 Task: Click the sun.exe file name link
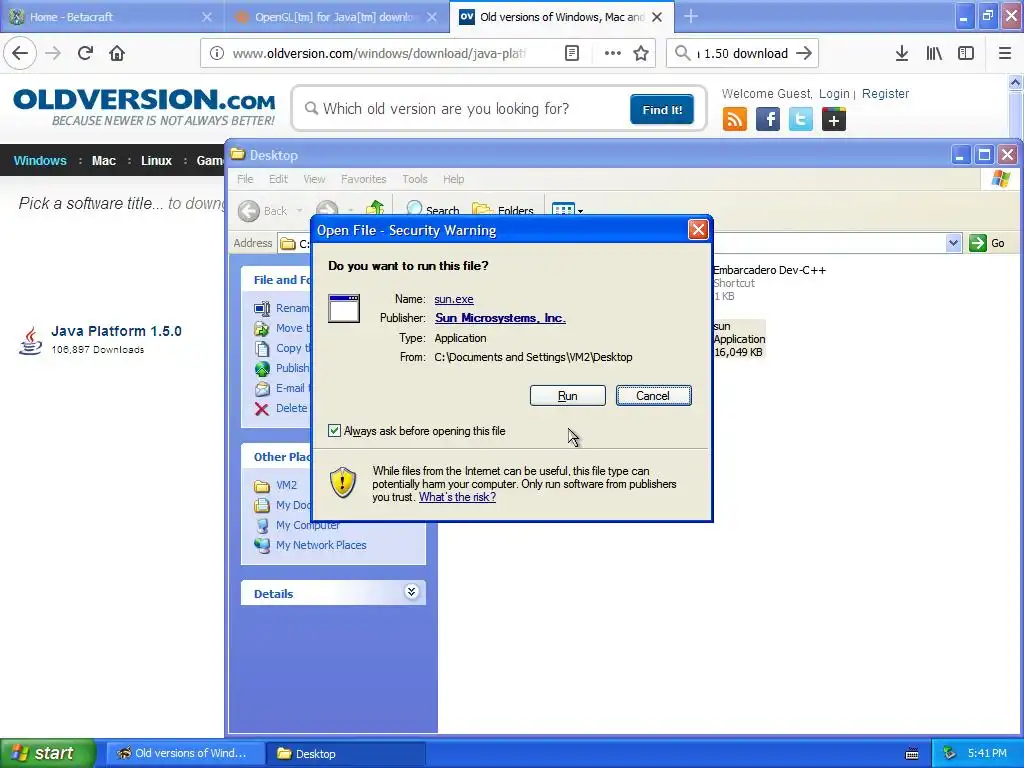[x=454, y=299]
